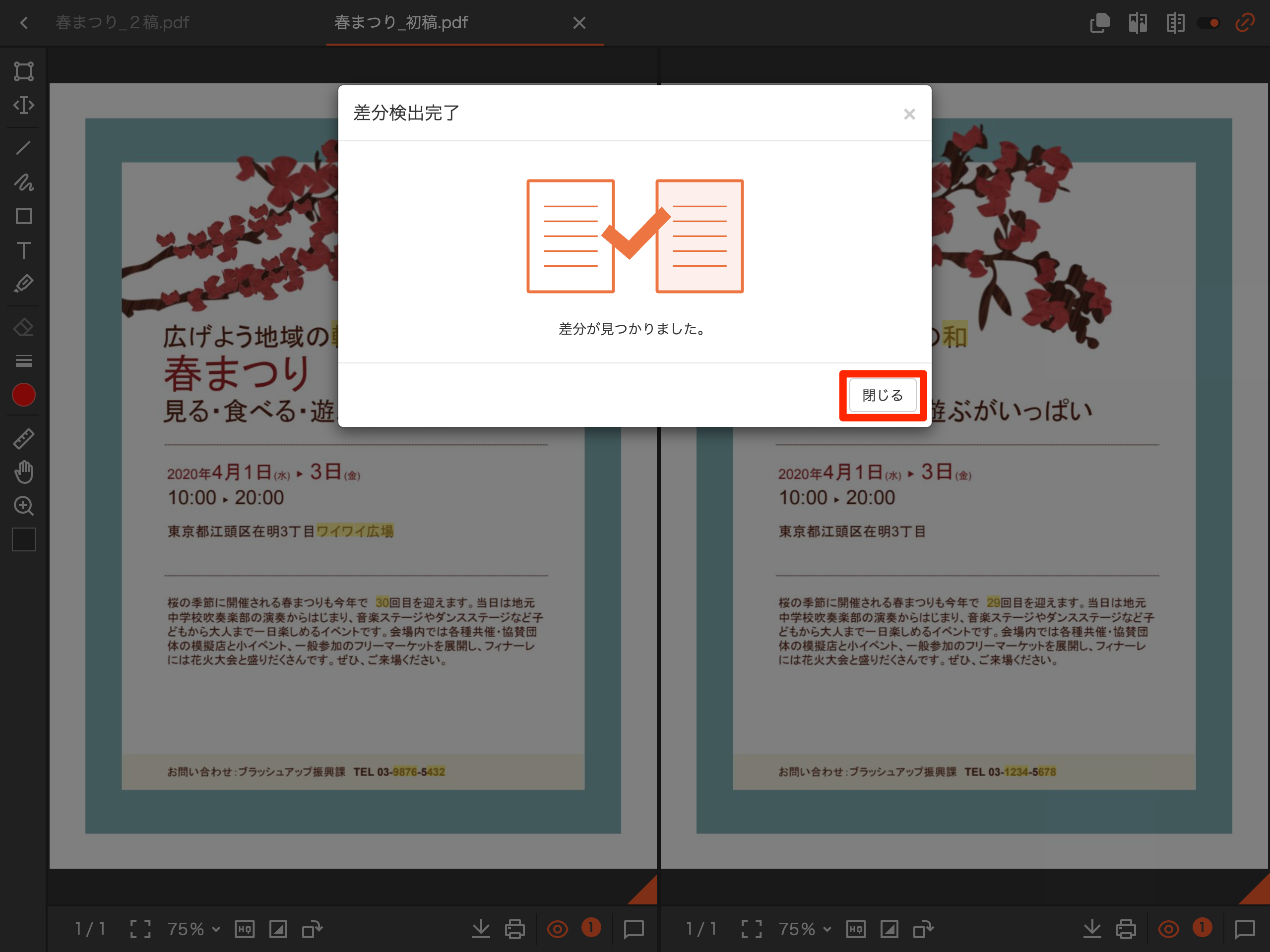Select the eraser tool

[23, 328]
